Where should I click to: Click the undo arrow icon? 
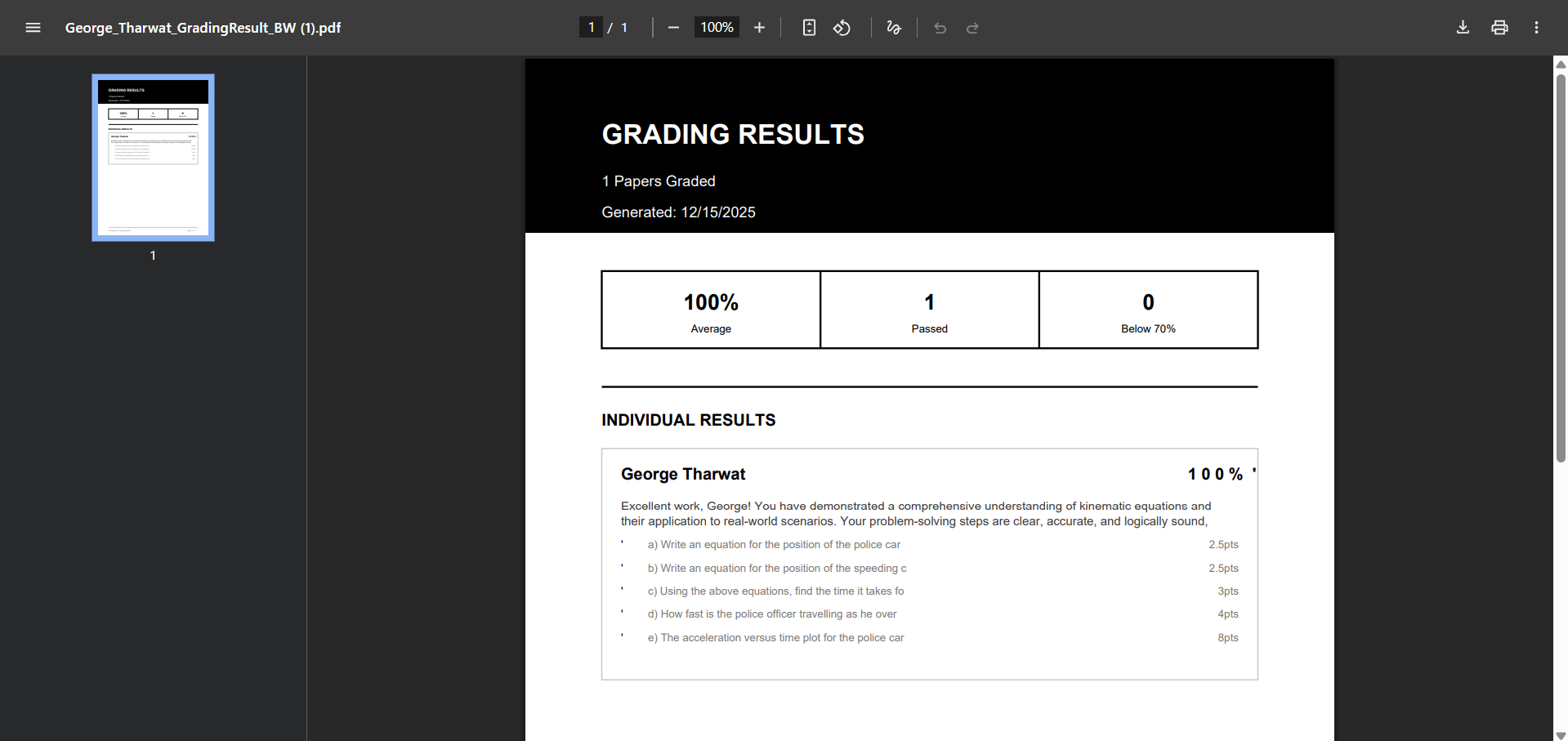940,28
